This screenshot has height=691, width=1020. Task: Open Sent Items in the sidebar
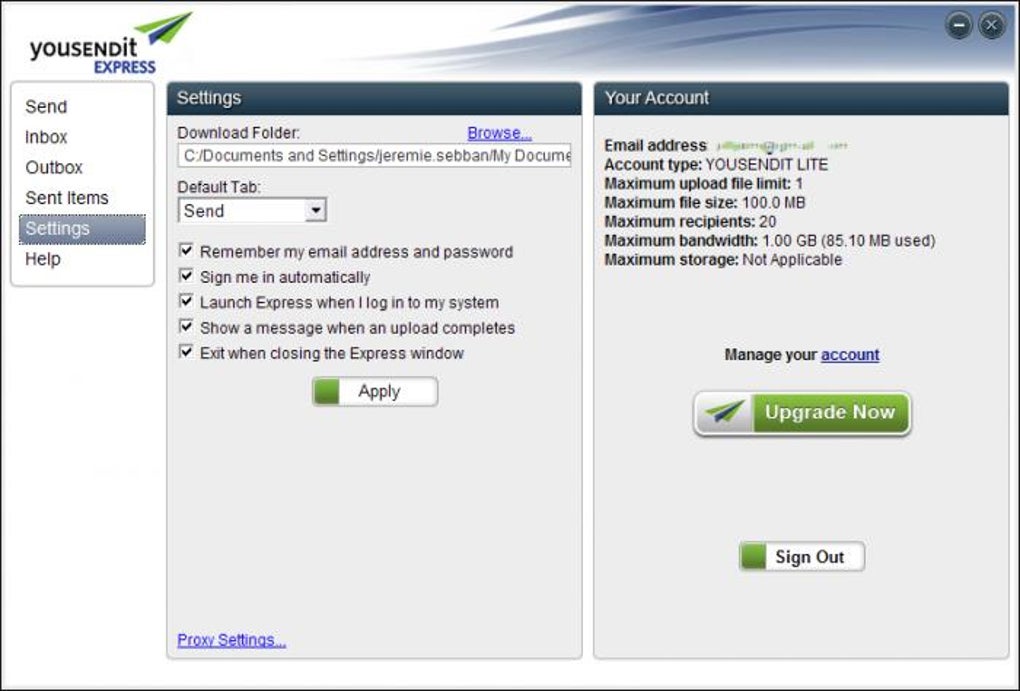pos(67,198)
